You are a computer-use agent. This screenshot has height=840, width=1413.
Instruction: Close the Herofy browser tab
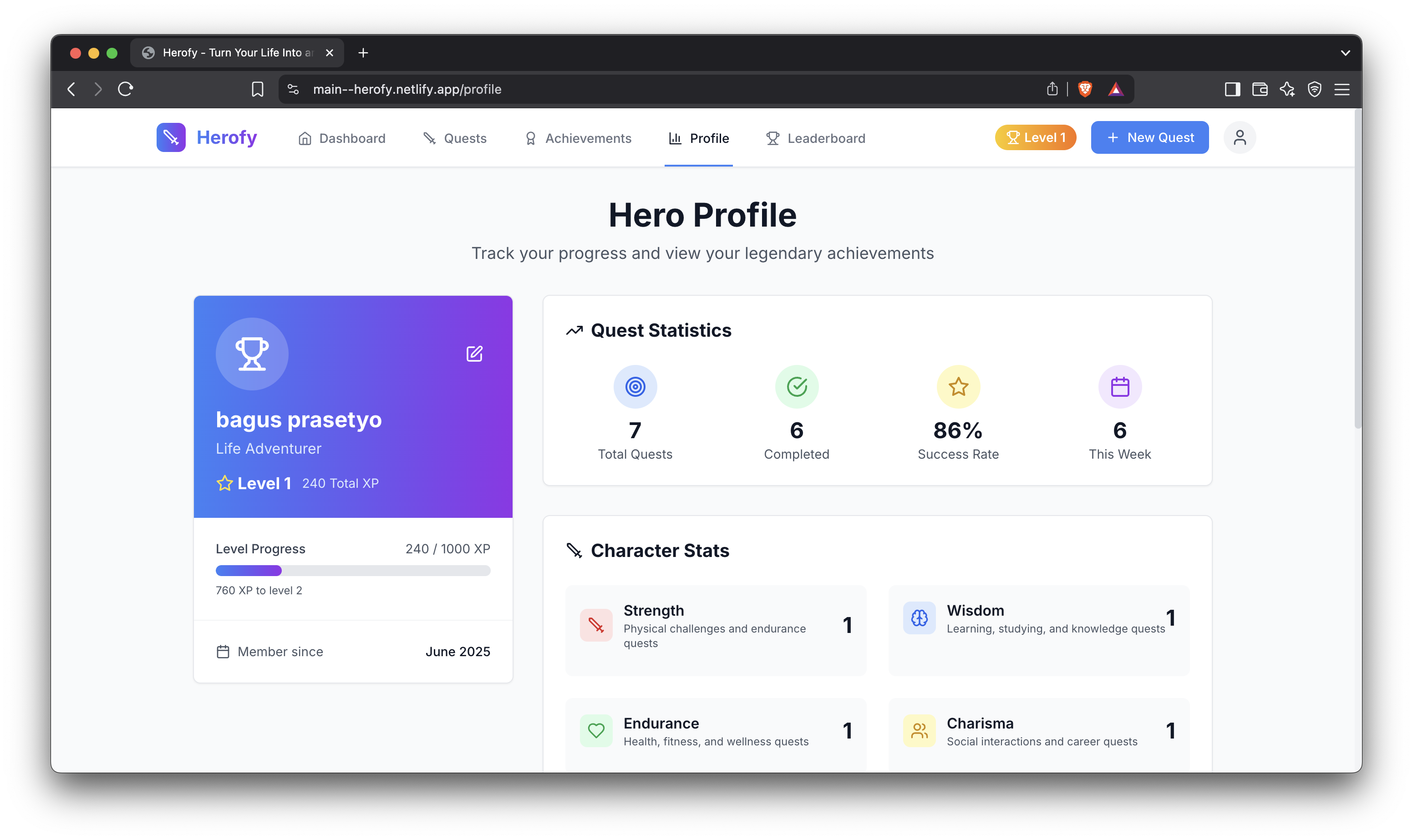pyautogui.click(x=330, y=53)
